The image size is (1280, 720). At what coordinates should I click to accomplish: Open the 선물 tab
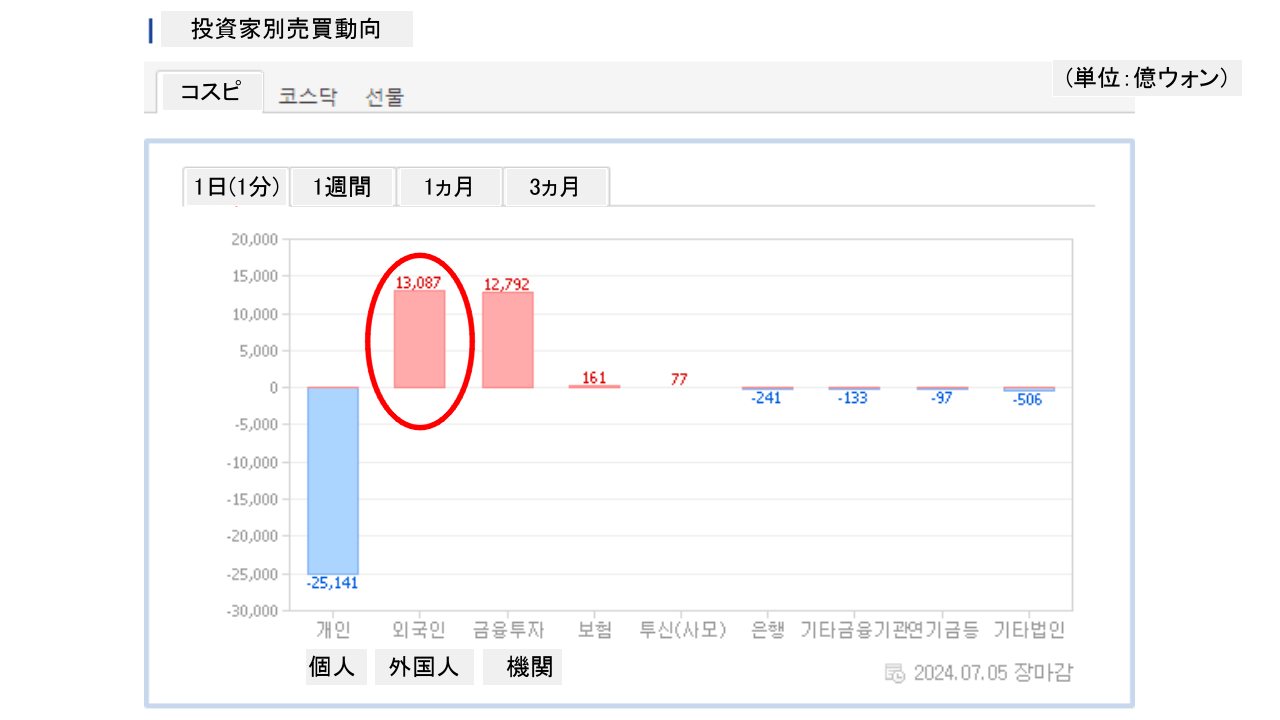coord(385,97)
